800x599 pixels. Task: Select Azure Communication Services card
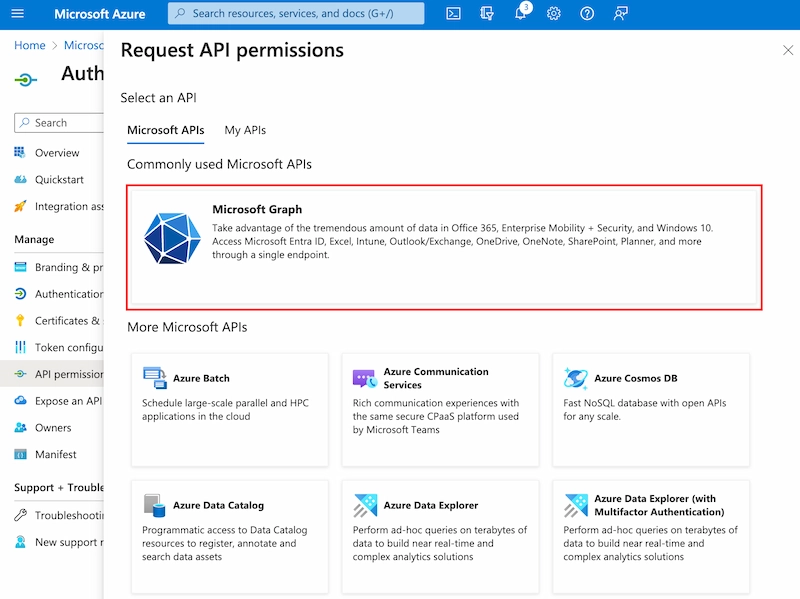(440, 409)
